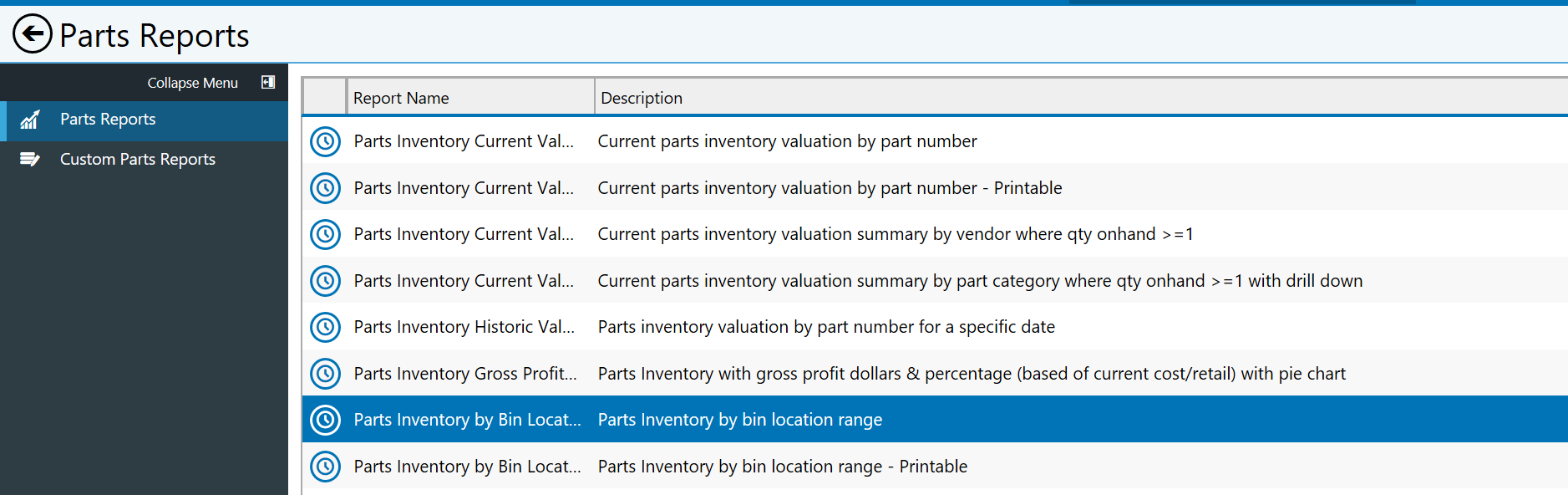Click clock icon for valuation by part number report
The height and width of the screenshot is (495, 1568).
pos(325,141)
